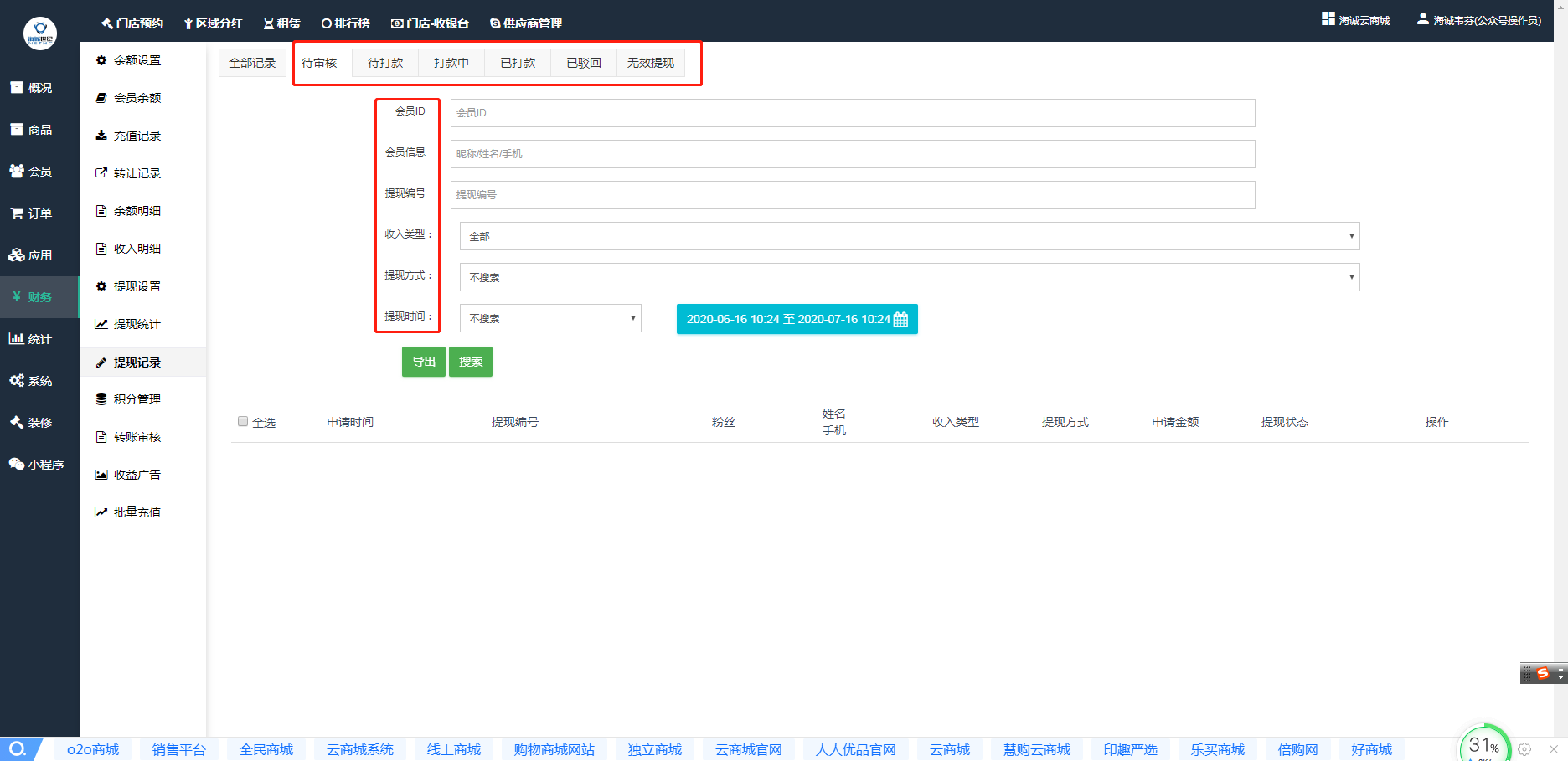The height and width of the screenshot is (761, 1568).
Task: Click the shop logo avatar icon
Action: (39, 34)
